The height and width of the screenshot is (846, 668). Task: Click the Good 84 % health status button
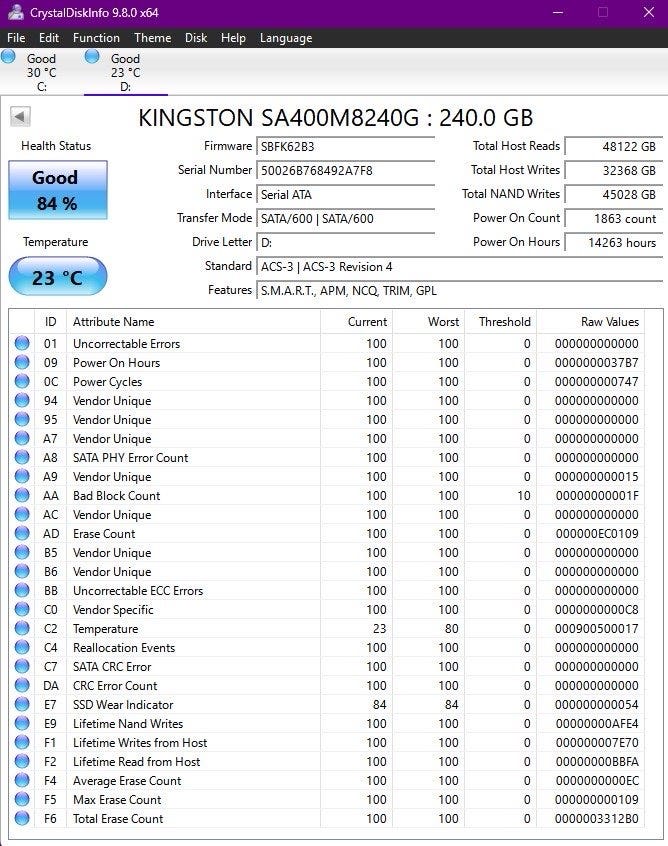click(58, 190)
